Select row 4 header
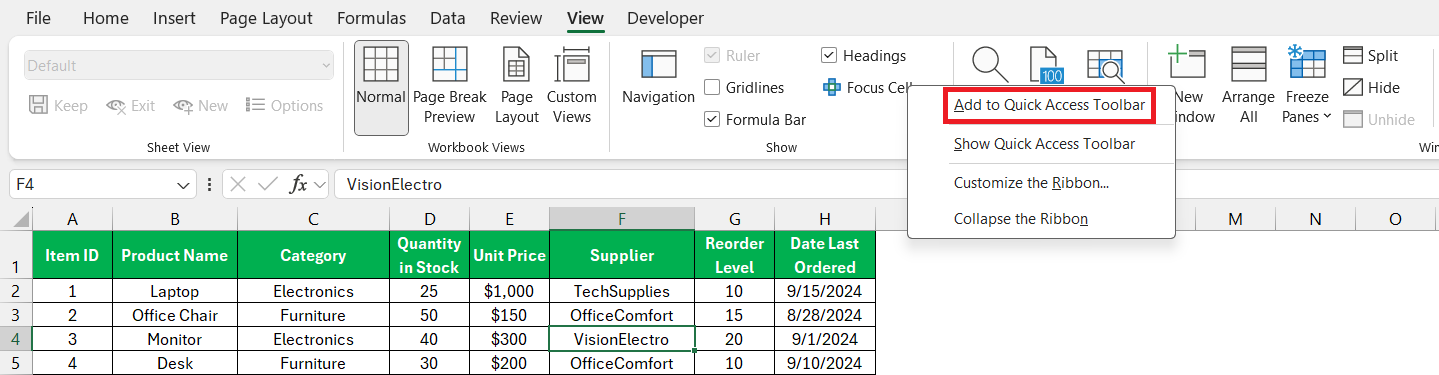 [16, 339]
